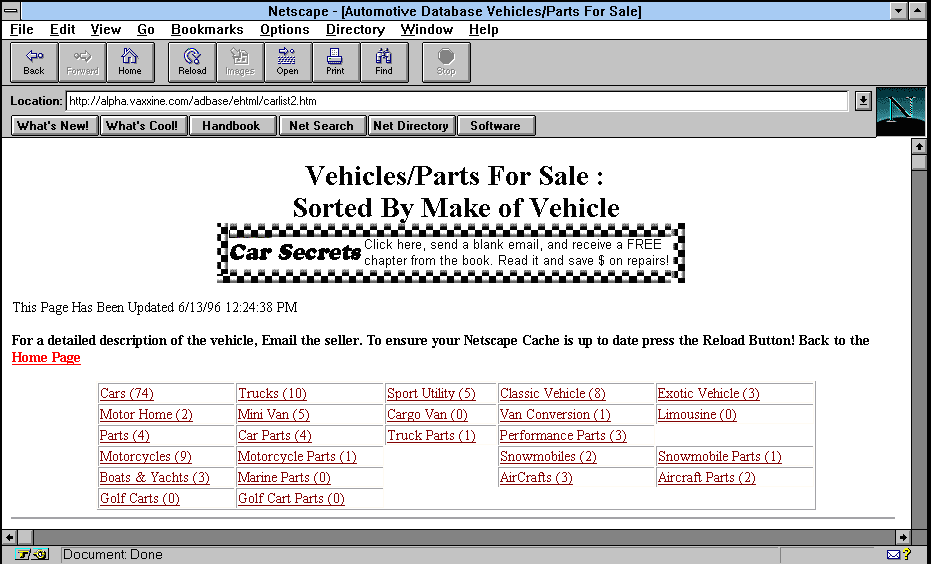The image size is (931, 564).
Task: Open the Motorcycle Parts (1) link
Action: pyautogui.click(x=297, y=457)
